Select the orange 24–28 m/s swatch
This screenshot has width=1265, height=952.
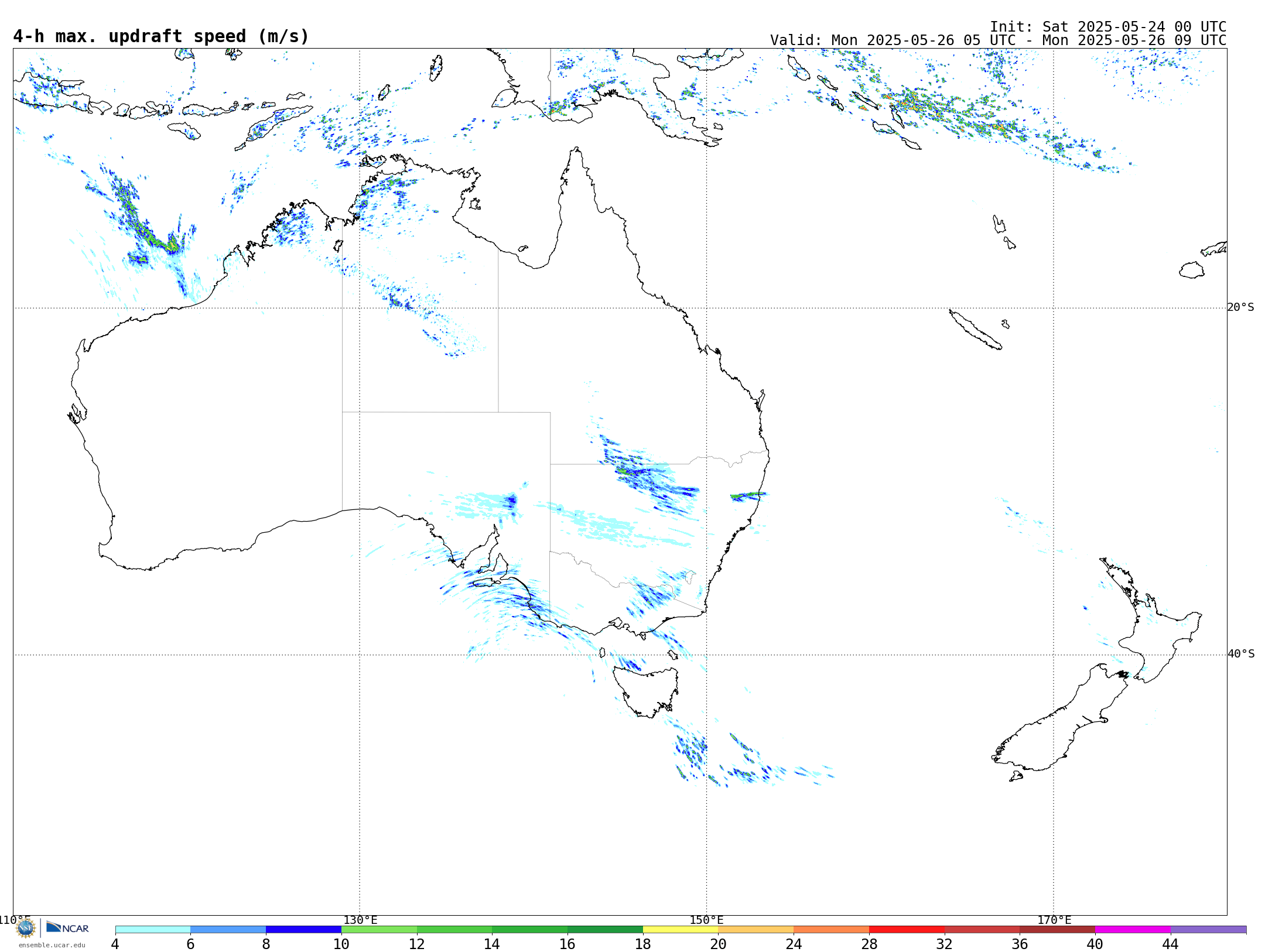(x=832, y=930)
